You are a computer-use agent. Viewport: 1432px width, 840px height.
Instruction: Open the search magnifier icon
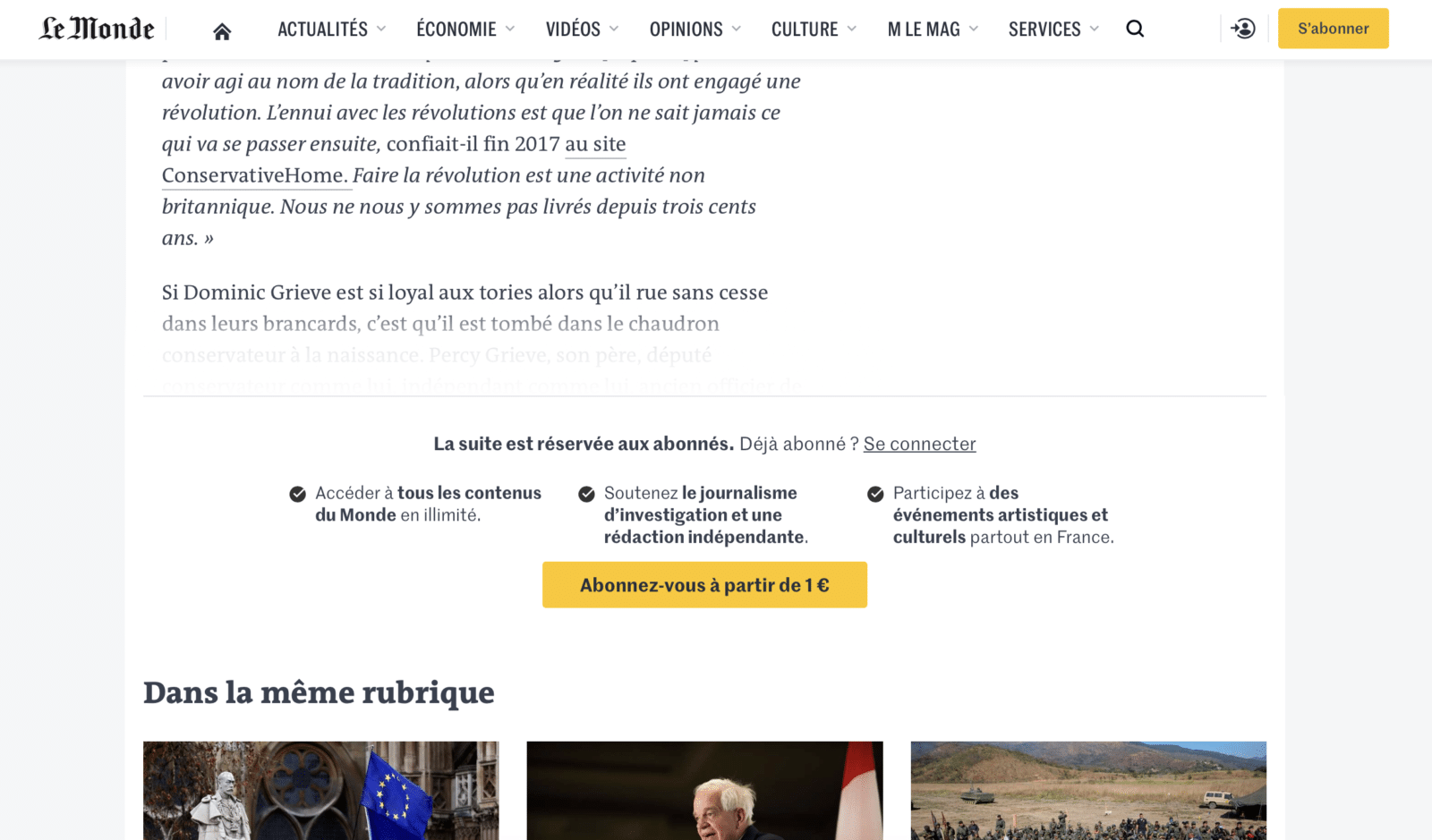click(1135, 29)
